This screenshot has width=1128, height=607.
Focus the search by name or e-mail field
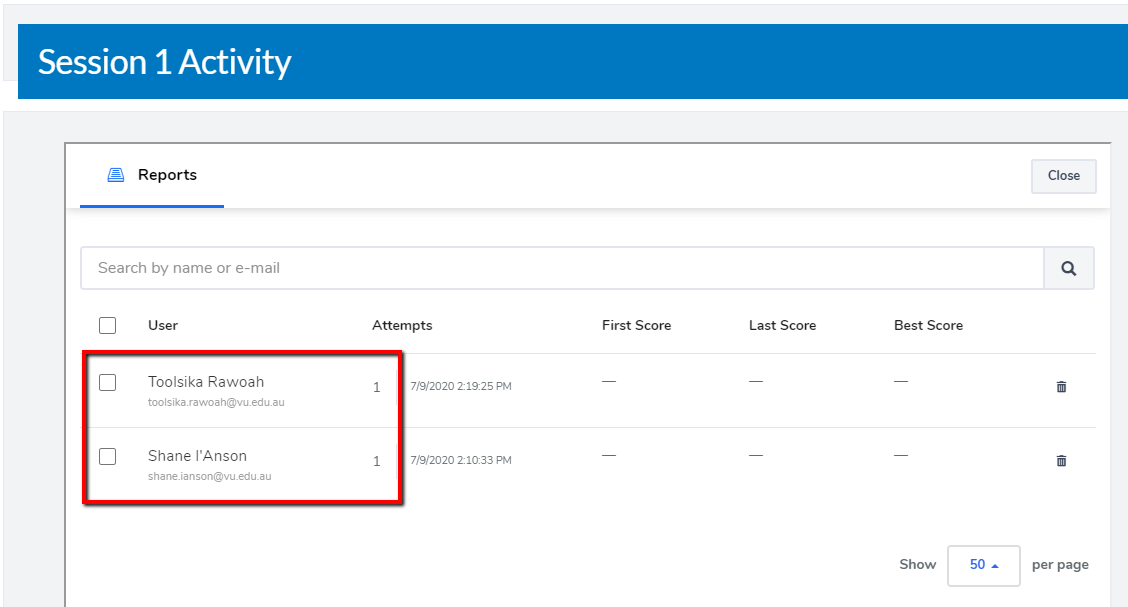(x=562, y=268)
